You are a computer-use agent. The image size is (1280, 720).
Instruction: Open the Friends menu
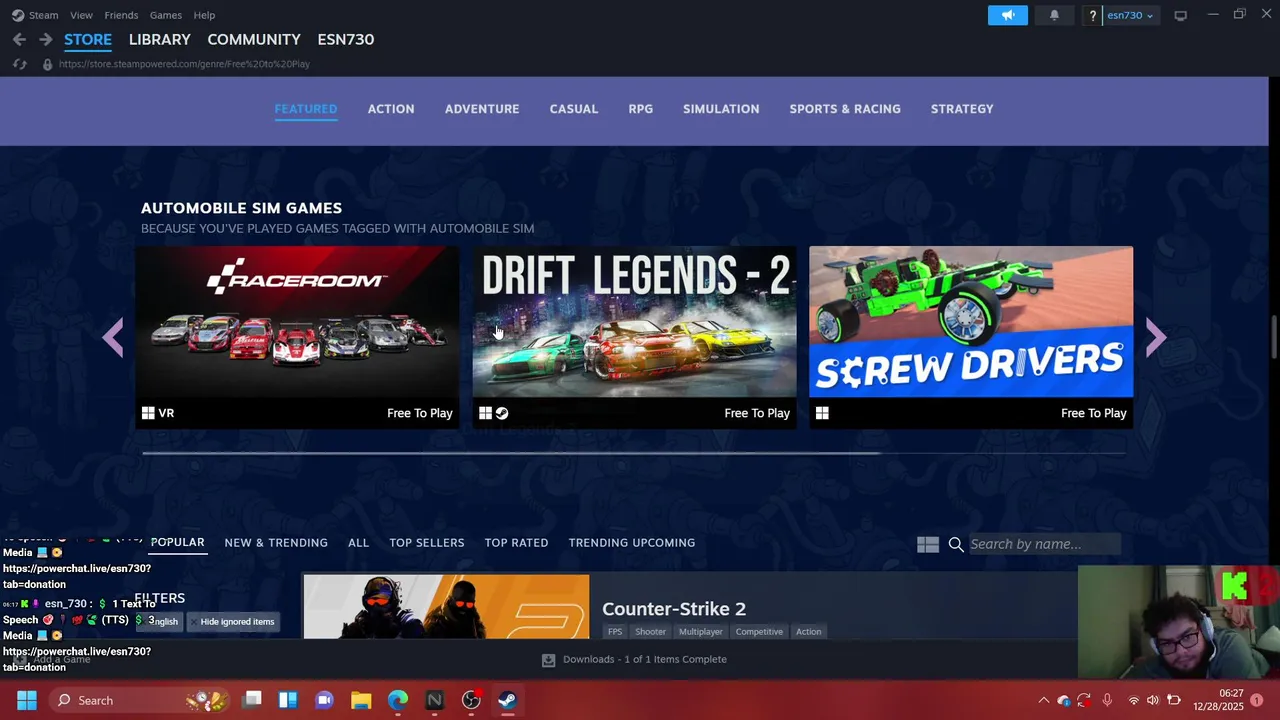[121, 15]
